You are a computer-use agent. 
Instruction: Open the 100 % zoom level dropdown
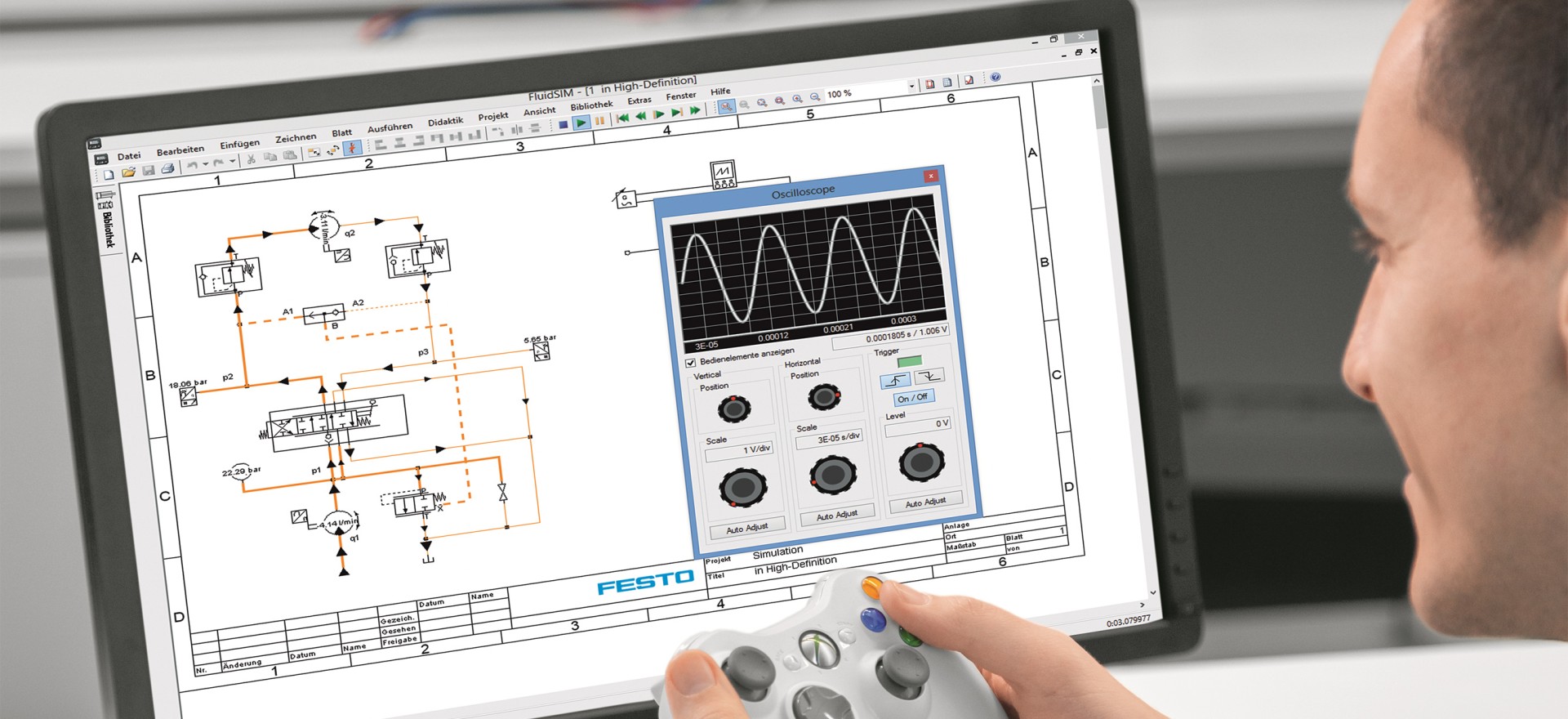tap(911, 86)
